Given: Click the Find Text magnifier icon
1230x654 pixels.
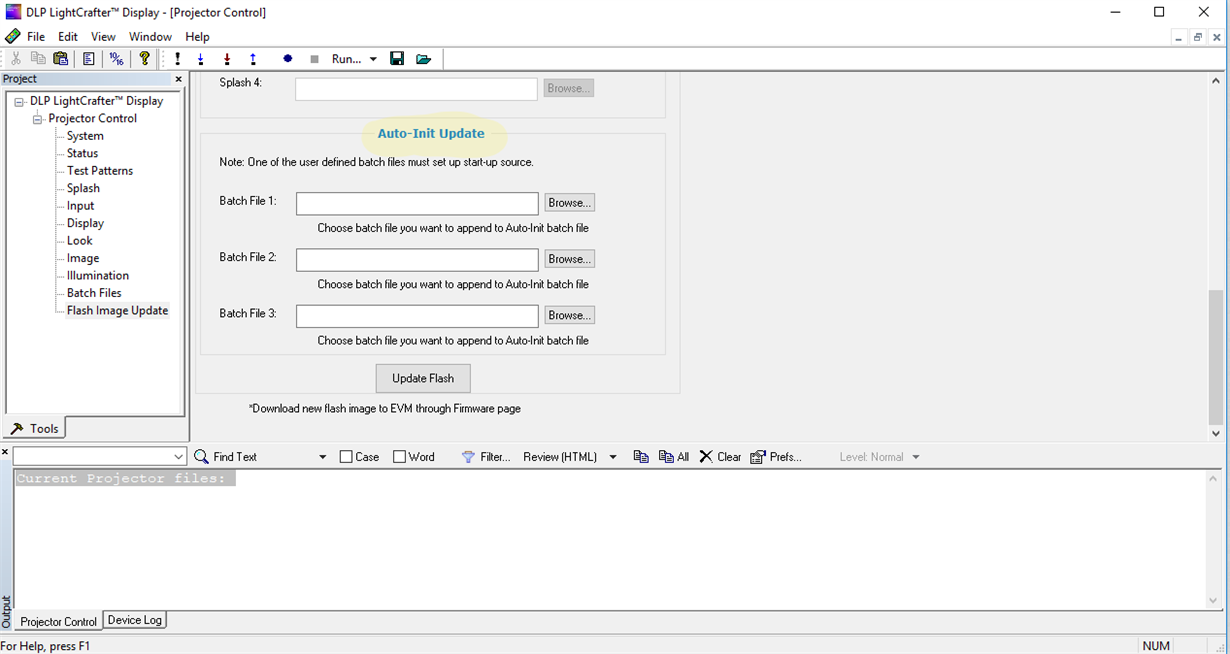Looking at the screenshot, I should (202, 457).
